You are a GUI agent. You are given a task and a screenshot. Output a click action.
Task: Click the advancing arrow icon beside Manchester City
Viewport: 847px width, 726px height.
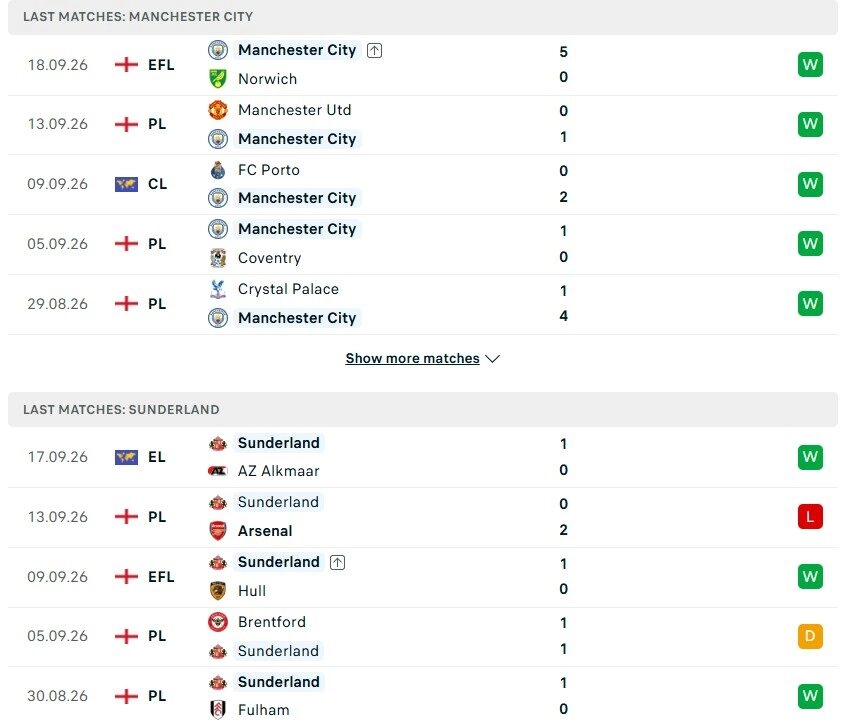[x=374, y=50]
